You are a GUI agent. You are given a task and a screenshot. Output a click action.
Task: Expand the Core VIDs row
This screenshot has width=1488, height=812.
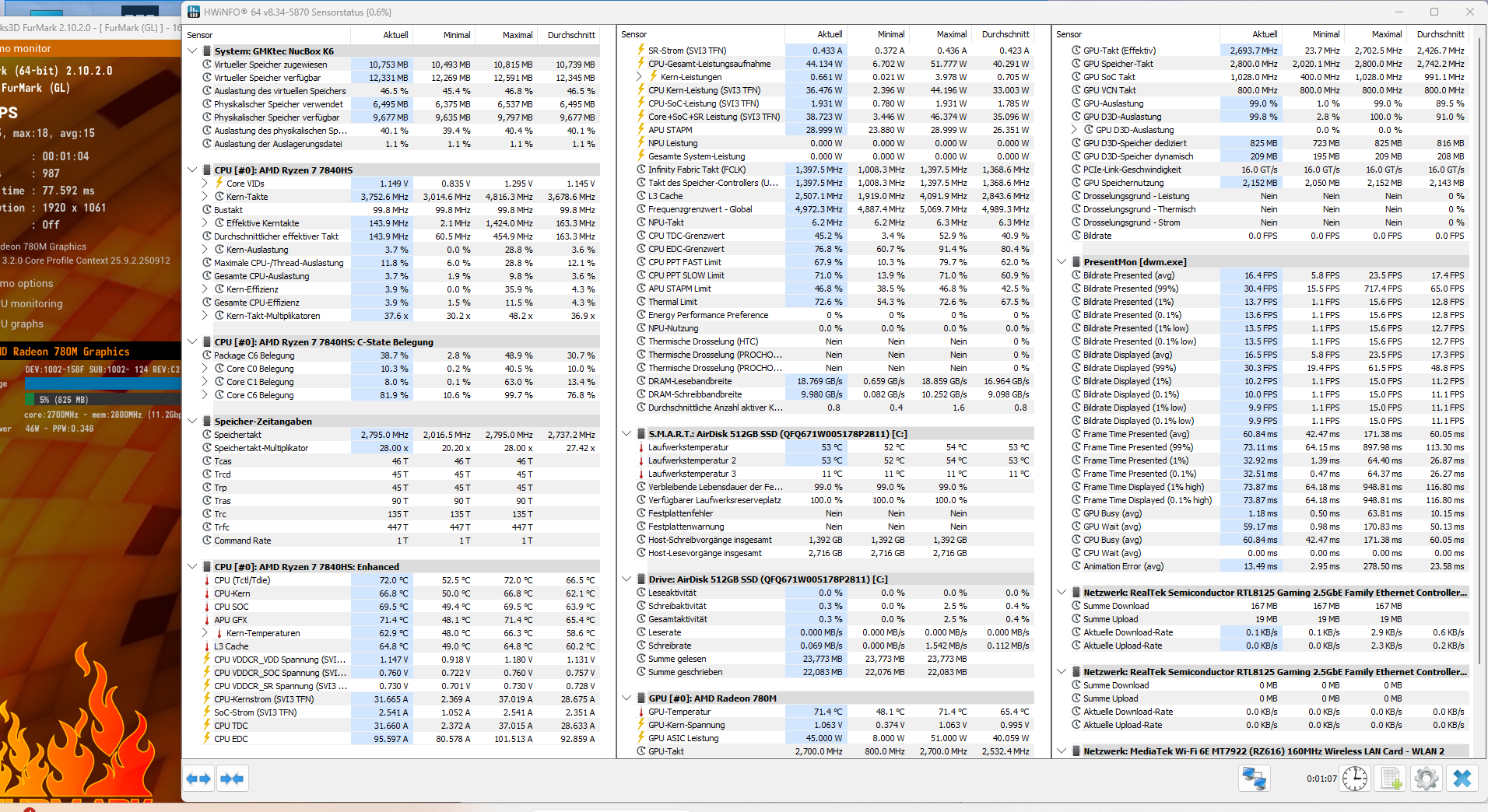205,184
